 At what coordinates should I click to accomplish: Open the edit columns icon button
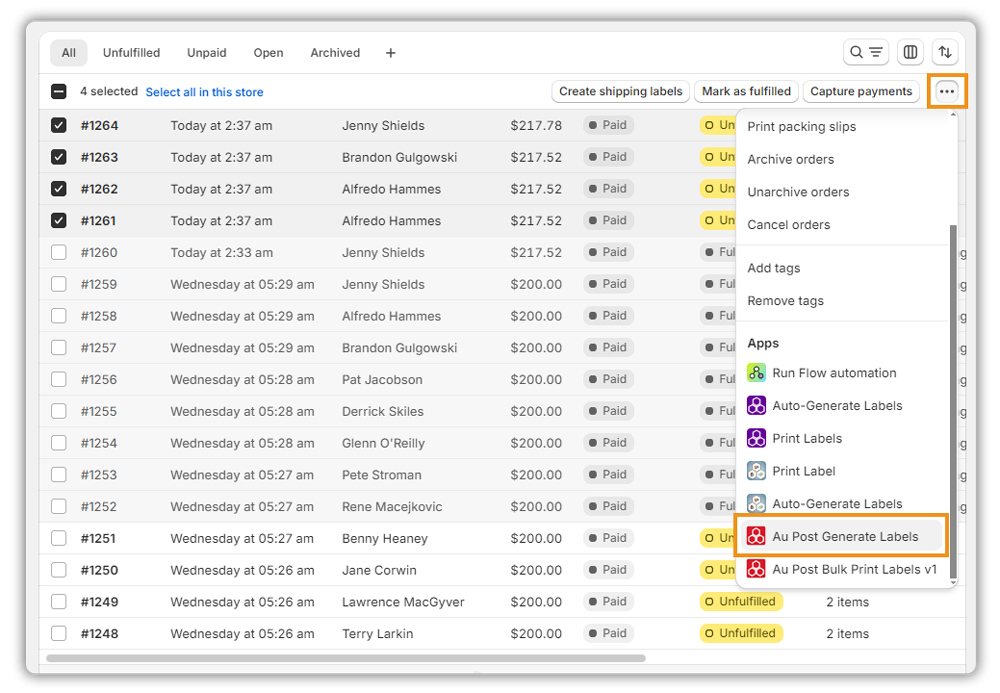[x=910, y=52]
